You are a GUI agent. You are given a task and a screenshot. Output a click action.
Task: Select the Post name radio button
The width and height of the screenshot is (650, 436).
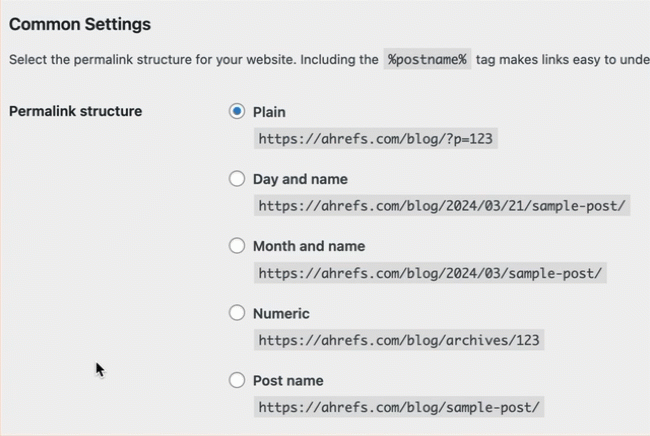237,380
